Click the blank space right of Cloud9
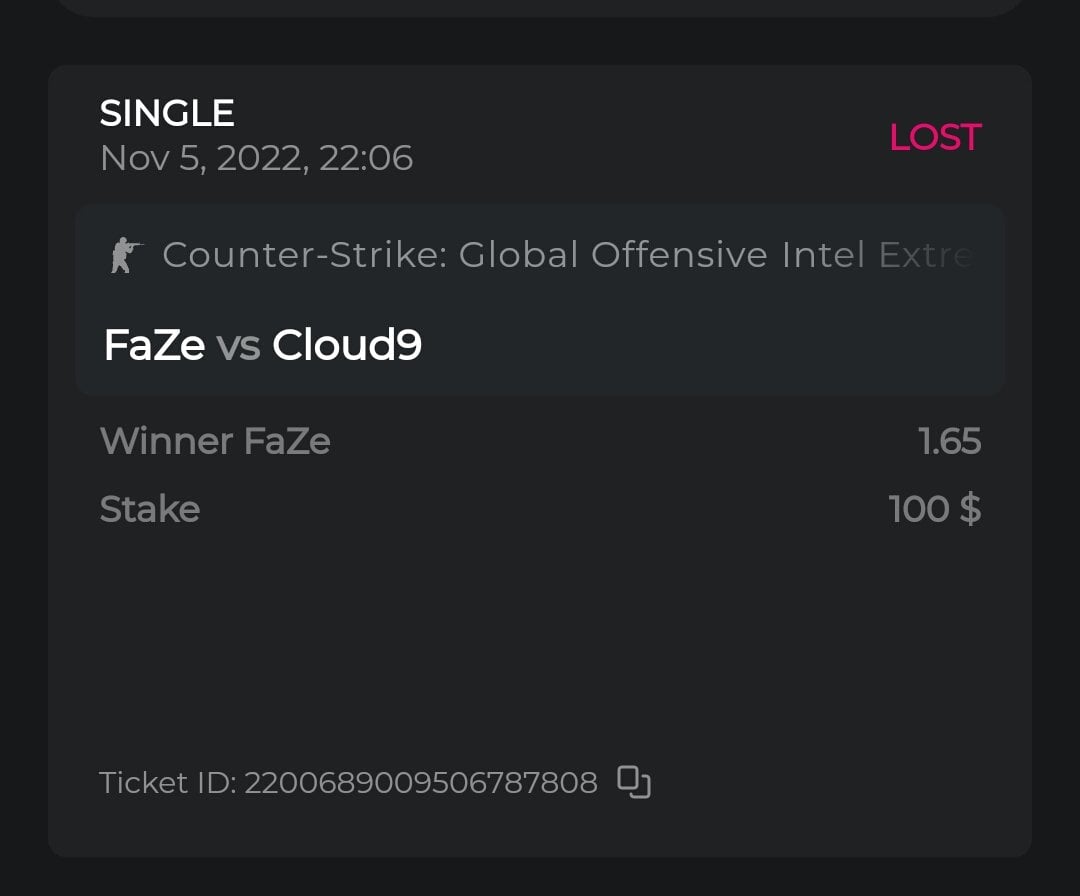 (x=700, y=347)
